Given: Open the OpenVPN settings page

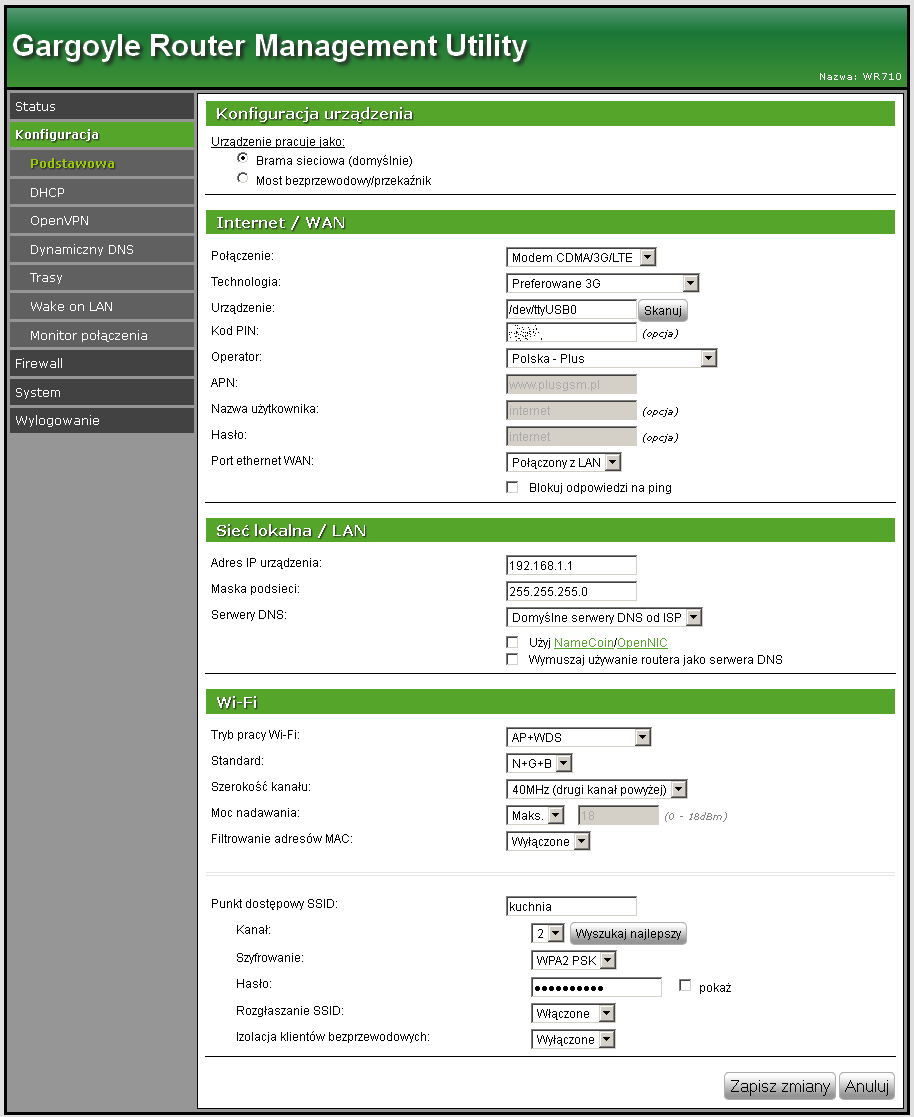Looking at the screenshot, I should (101, 220).
